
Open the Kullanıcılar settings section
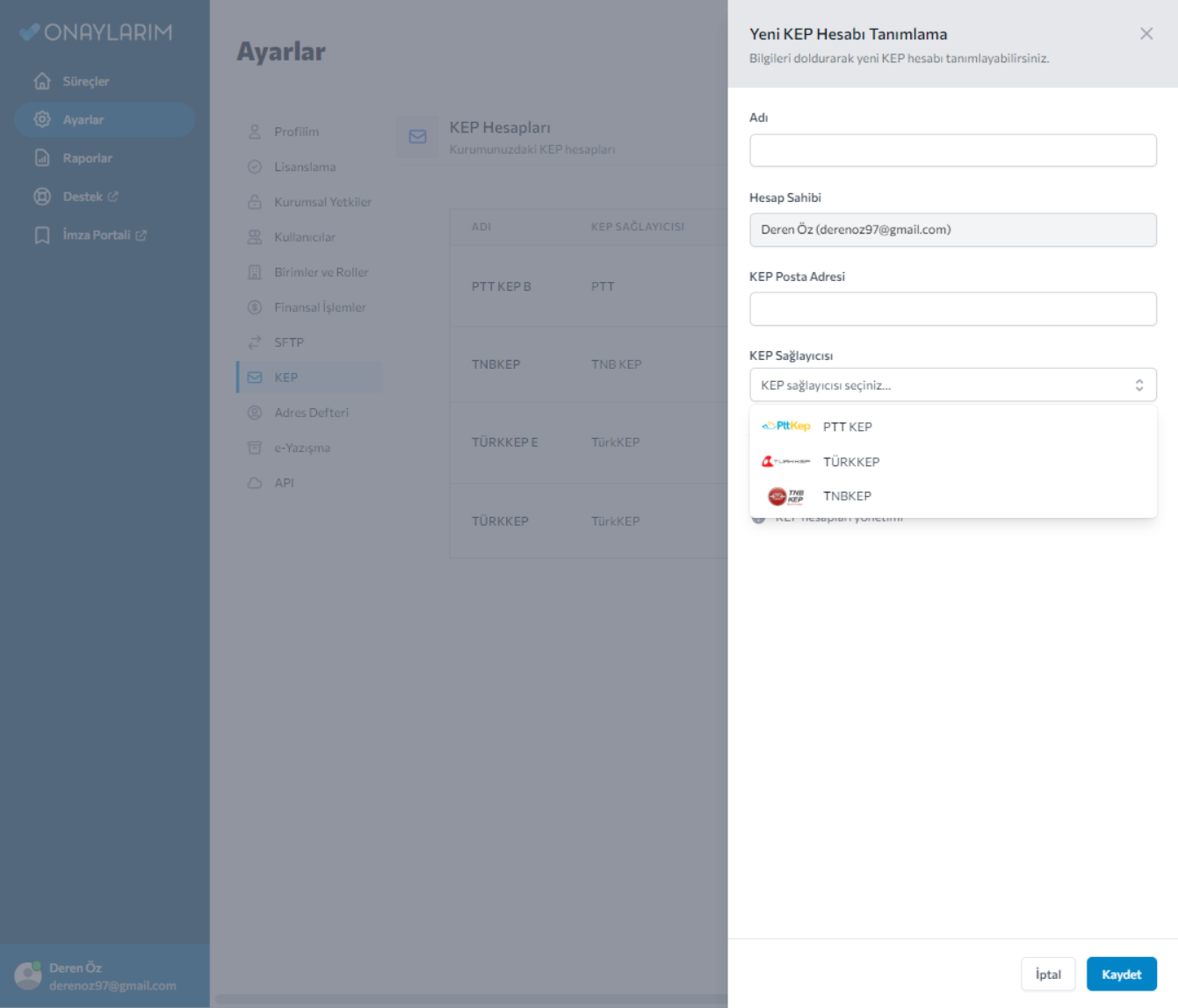304,237
